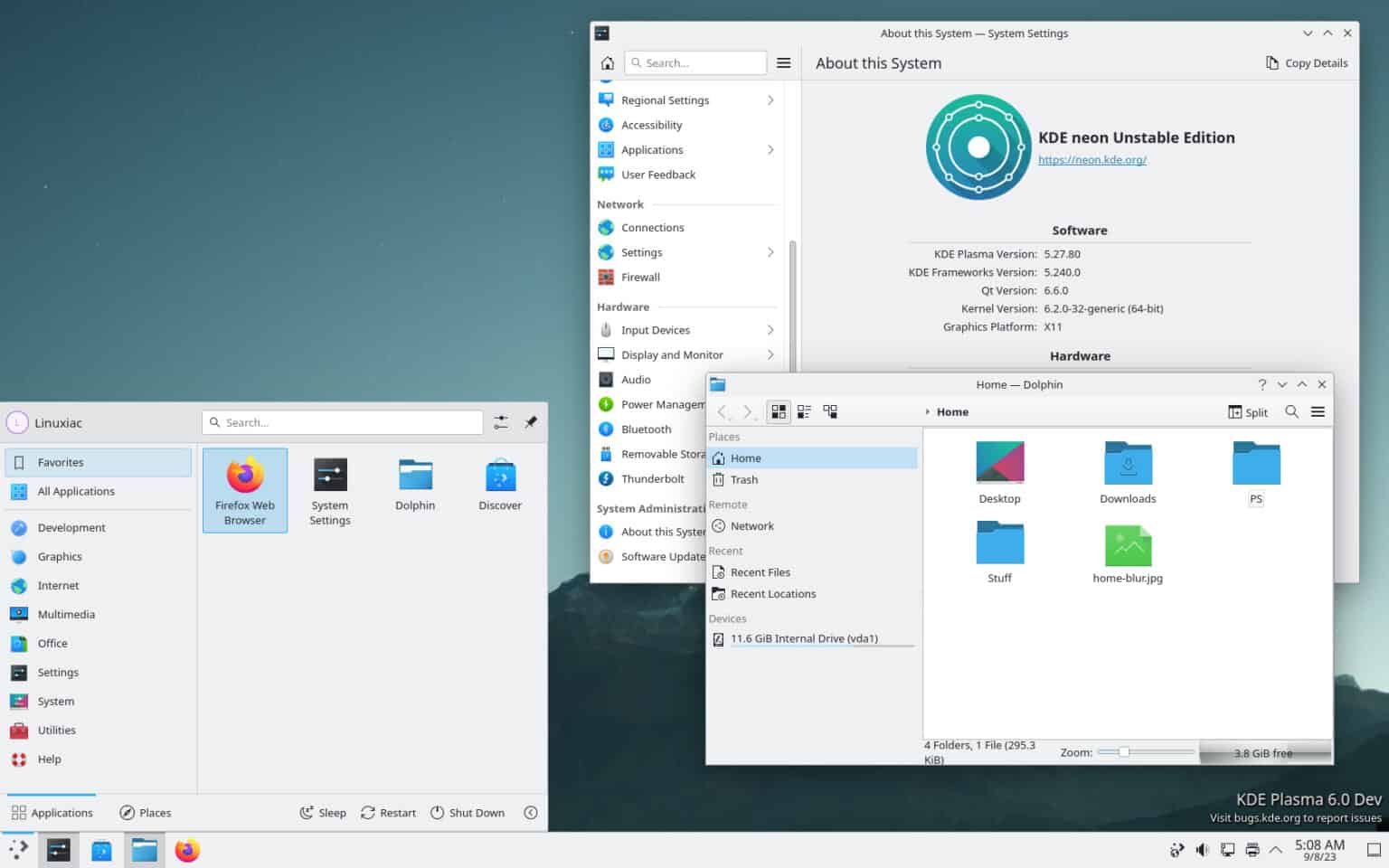The image size is (1389, 868).
Task: Click the home icon in System Settings
Action: [x=607, y=62]
